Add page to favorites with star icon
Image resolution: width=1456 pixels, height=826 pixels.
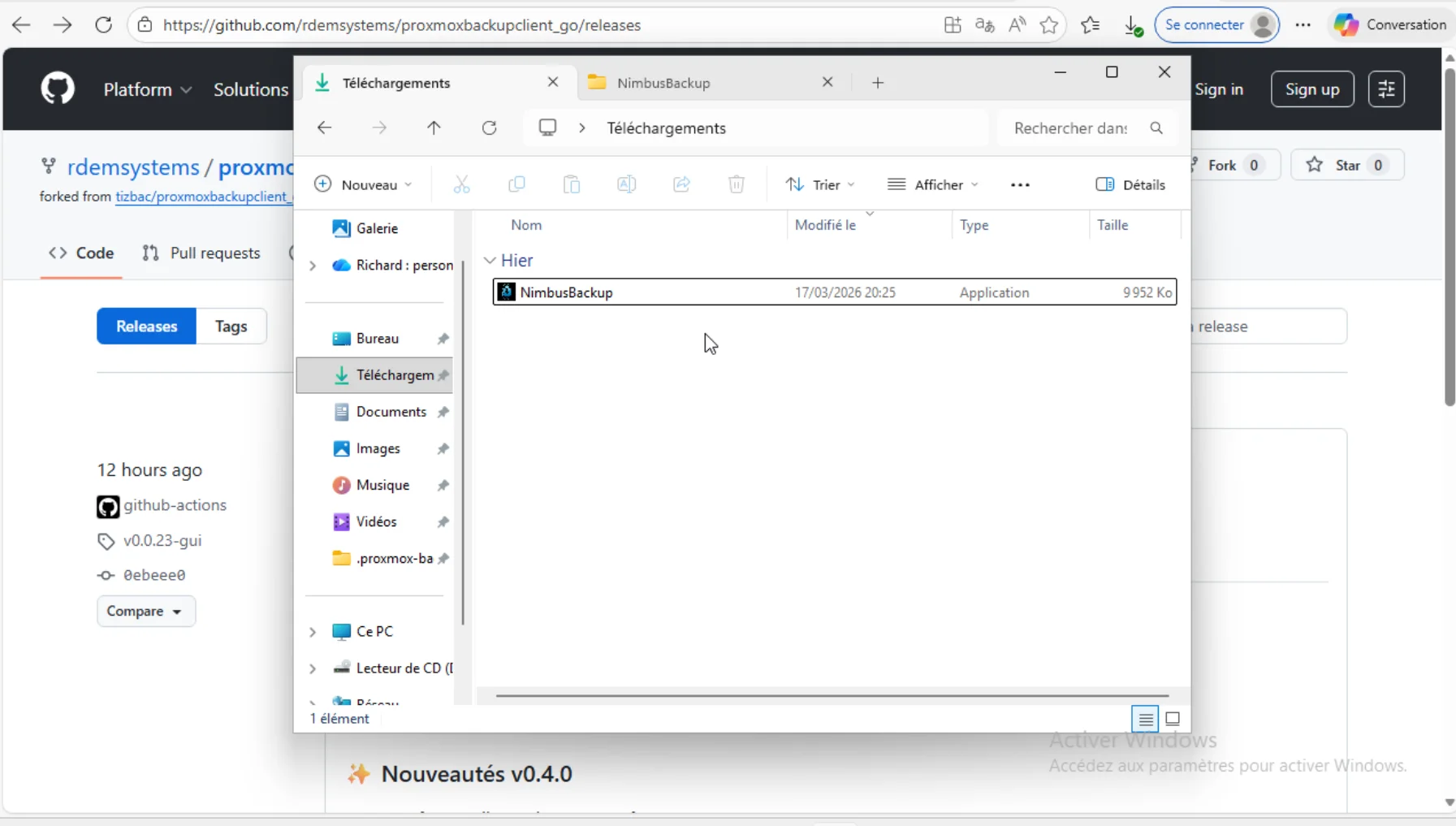point(1049,24)
